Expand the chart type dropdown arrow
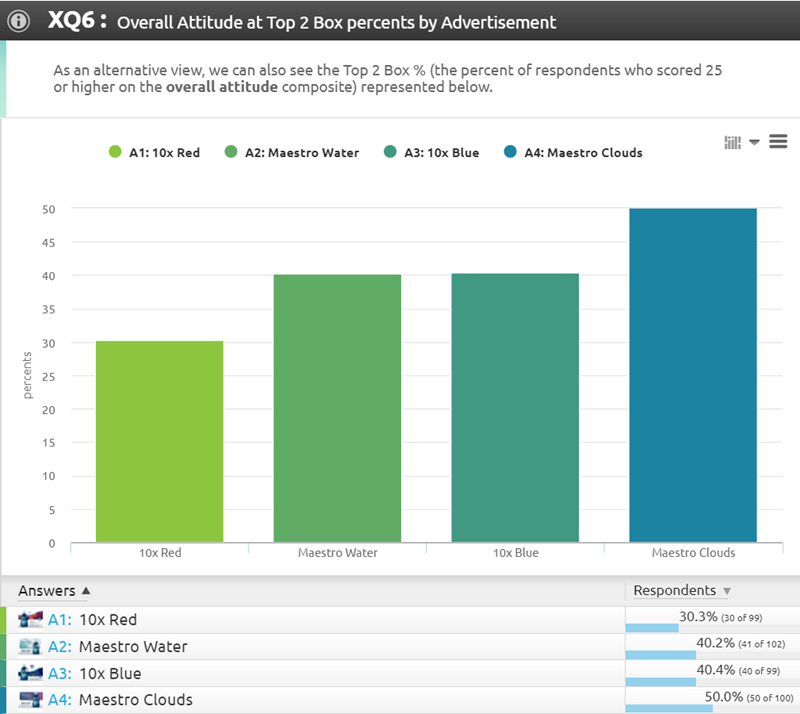Screen dimensions: 800x714 [754, 142]
